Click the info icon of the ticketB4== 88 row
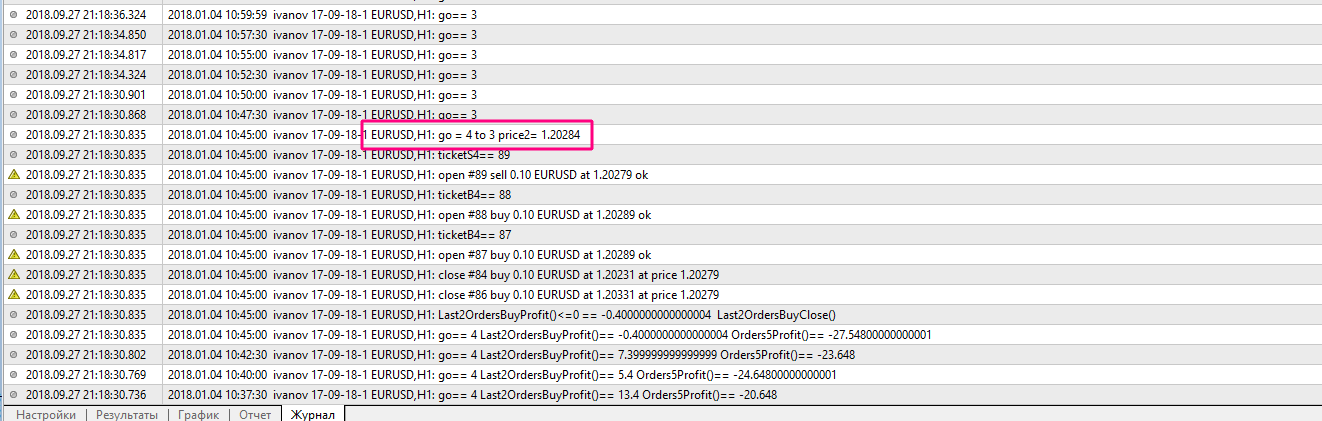This screenshot has width=1322, height=421. point(13,195)
